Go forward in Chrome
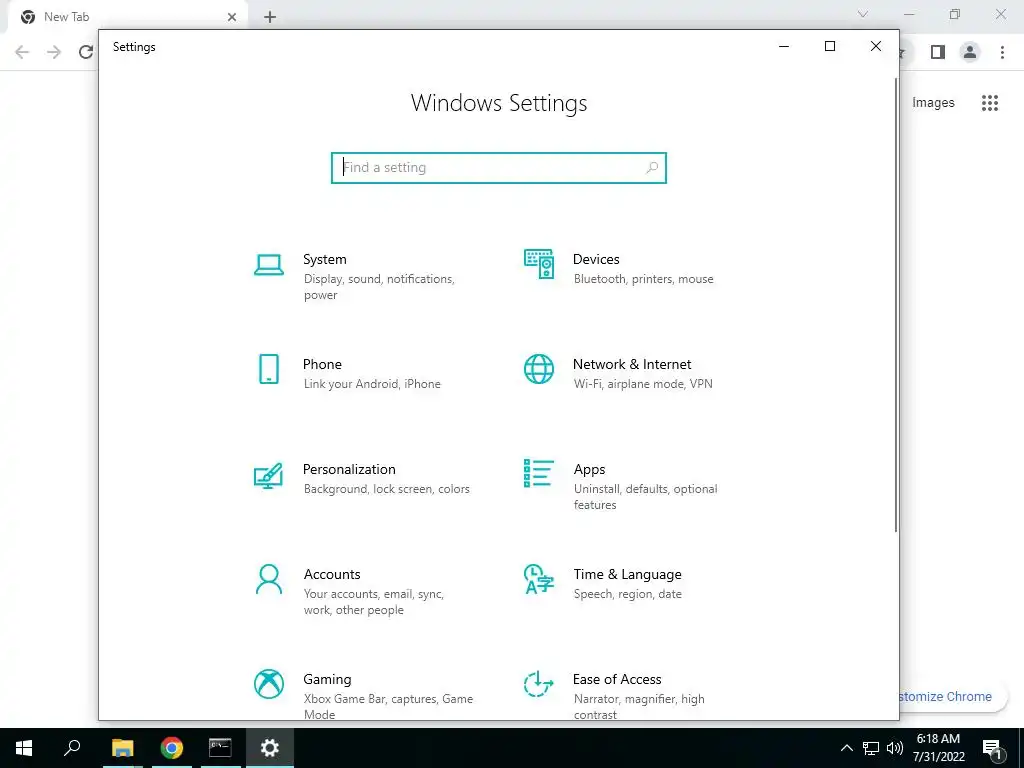Screen dimensions: 1024x768 [54, 52]
